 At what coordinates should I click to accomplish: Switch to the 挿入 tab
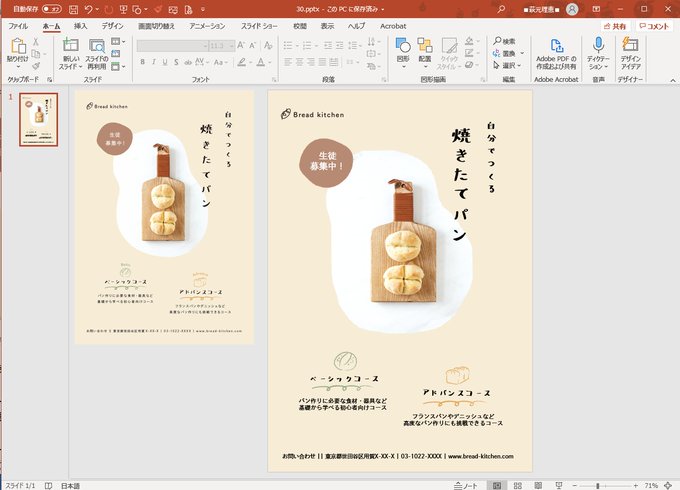80,26
